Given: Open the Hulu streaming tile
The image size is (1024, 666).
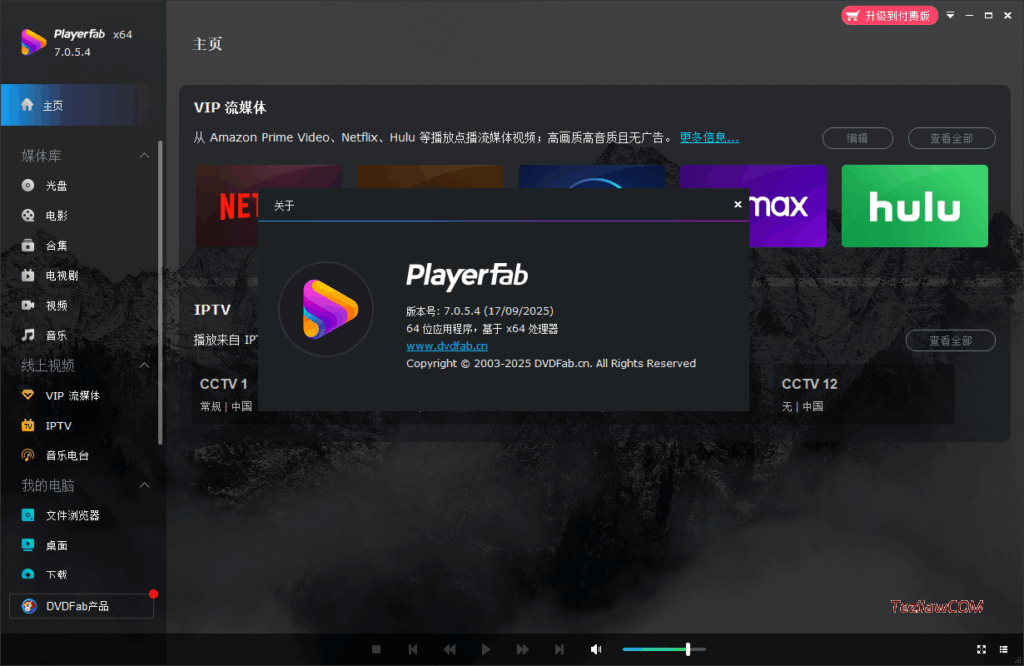Looking at the screenshot, I should 914,206.
